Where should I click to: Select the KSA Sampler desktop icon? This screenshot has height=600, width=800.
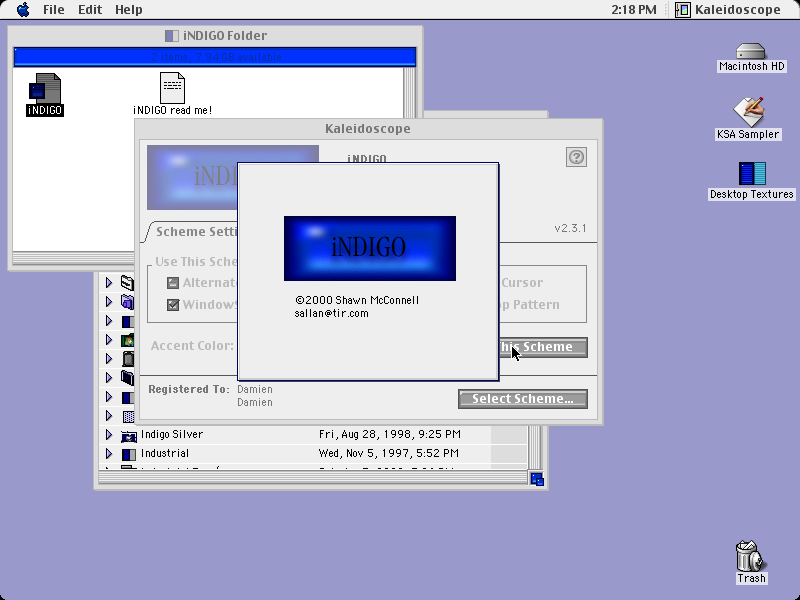click(748, 112)
